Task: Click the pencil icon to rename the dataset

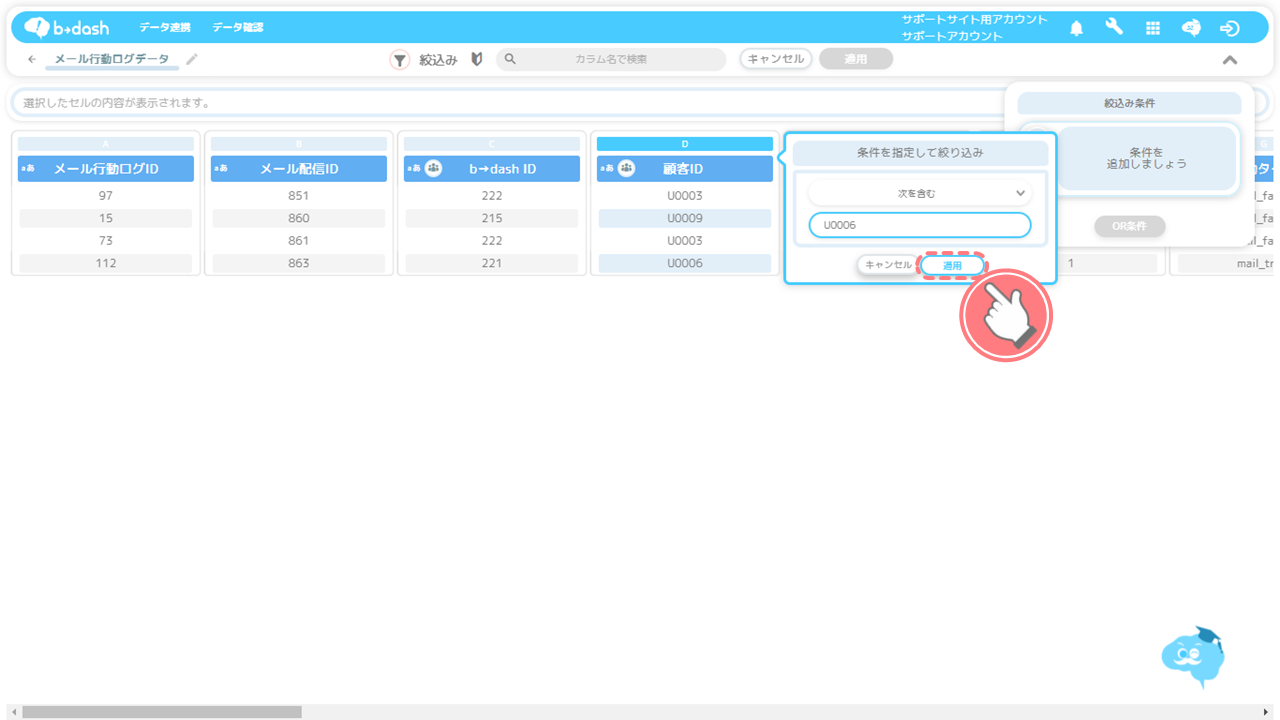Action: [192, 60]
